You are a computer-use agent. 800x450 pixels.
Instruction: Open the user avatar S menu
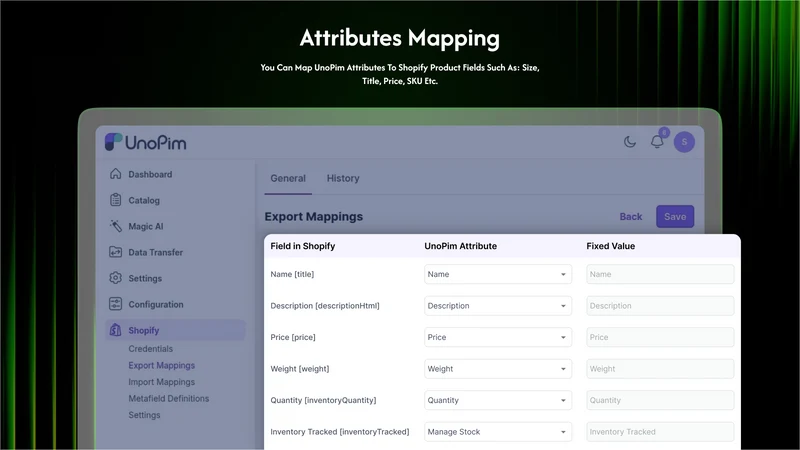[684, 142]
